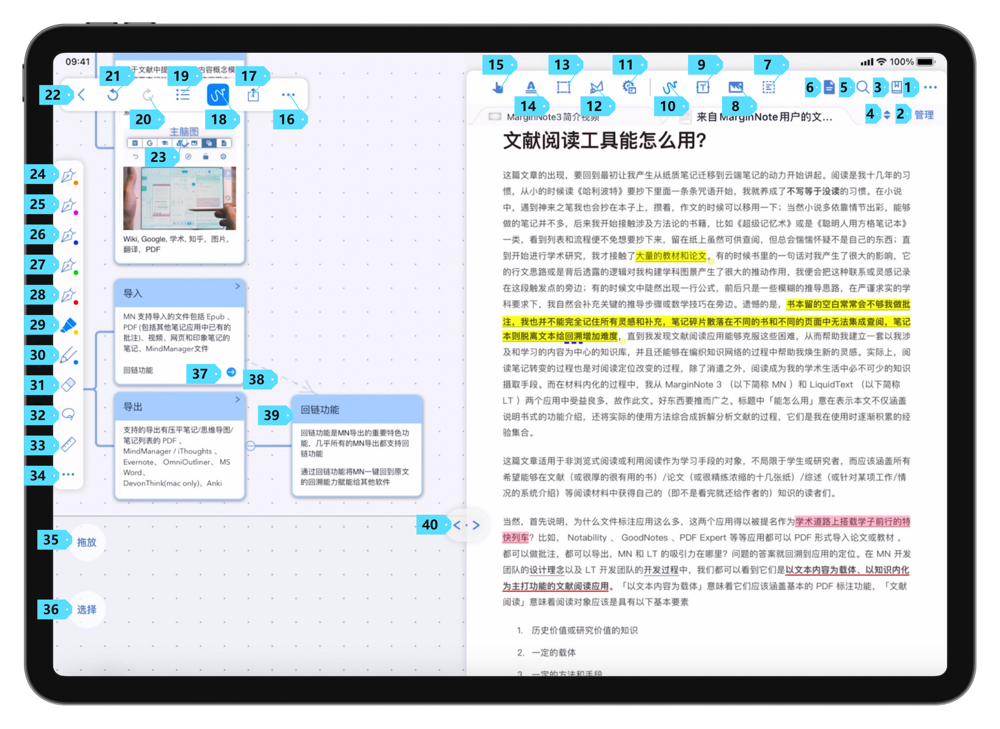Toggle the ruler tool

click(x=69, y=445)
